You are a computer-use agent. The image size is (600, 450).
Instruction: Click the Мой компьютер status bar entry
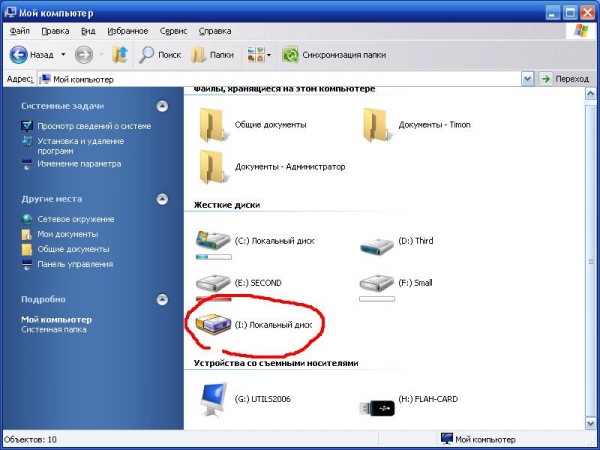478,439
